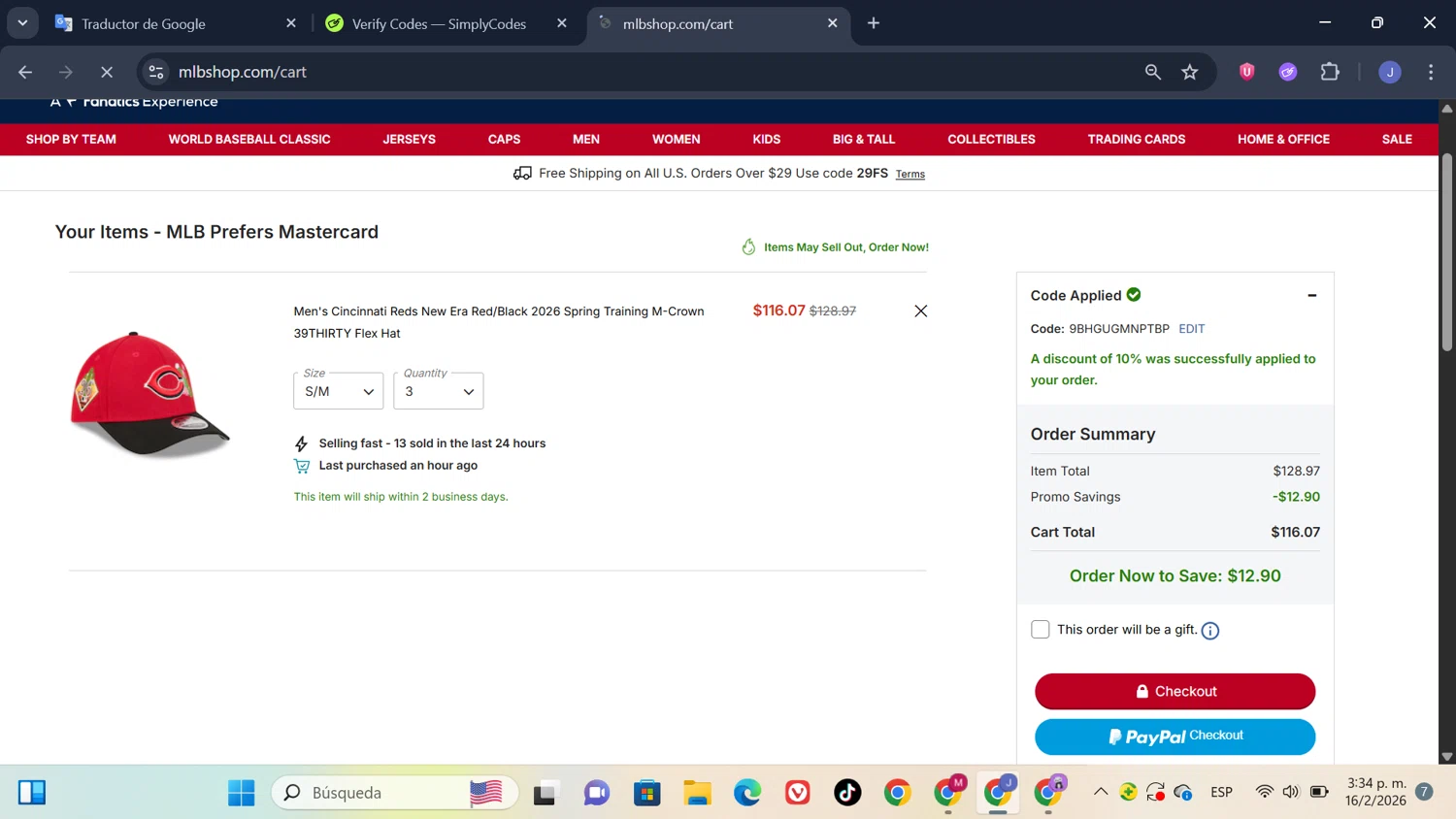The image size is (1456, 819).
Task: Launch Vivaldi from taskbar
Action: click(x=798, y=793)
